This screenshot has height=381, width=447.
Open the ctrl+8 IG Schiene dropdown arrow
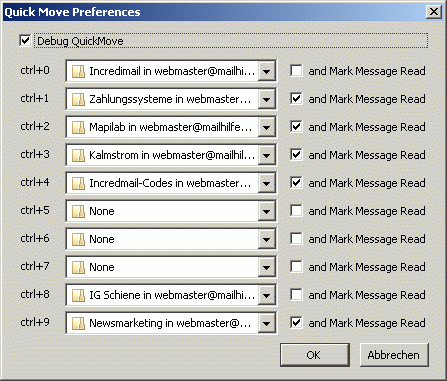click(266, 295)
